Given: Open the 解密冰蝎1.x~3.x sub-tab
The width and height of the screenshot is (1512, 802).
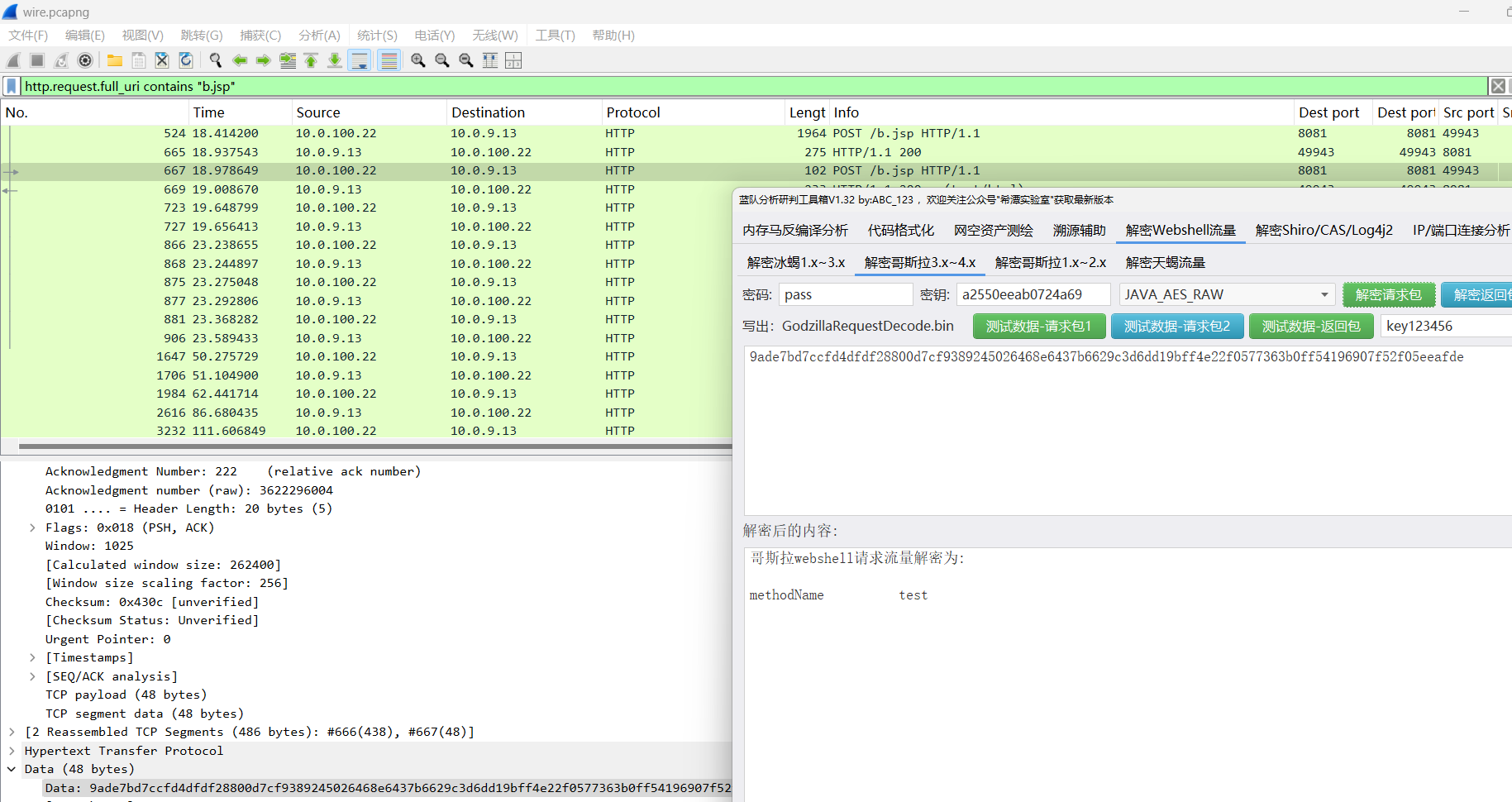Looking at the screenshot, I should click(x=796, y=262).
